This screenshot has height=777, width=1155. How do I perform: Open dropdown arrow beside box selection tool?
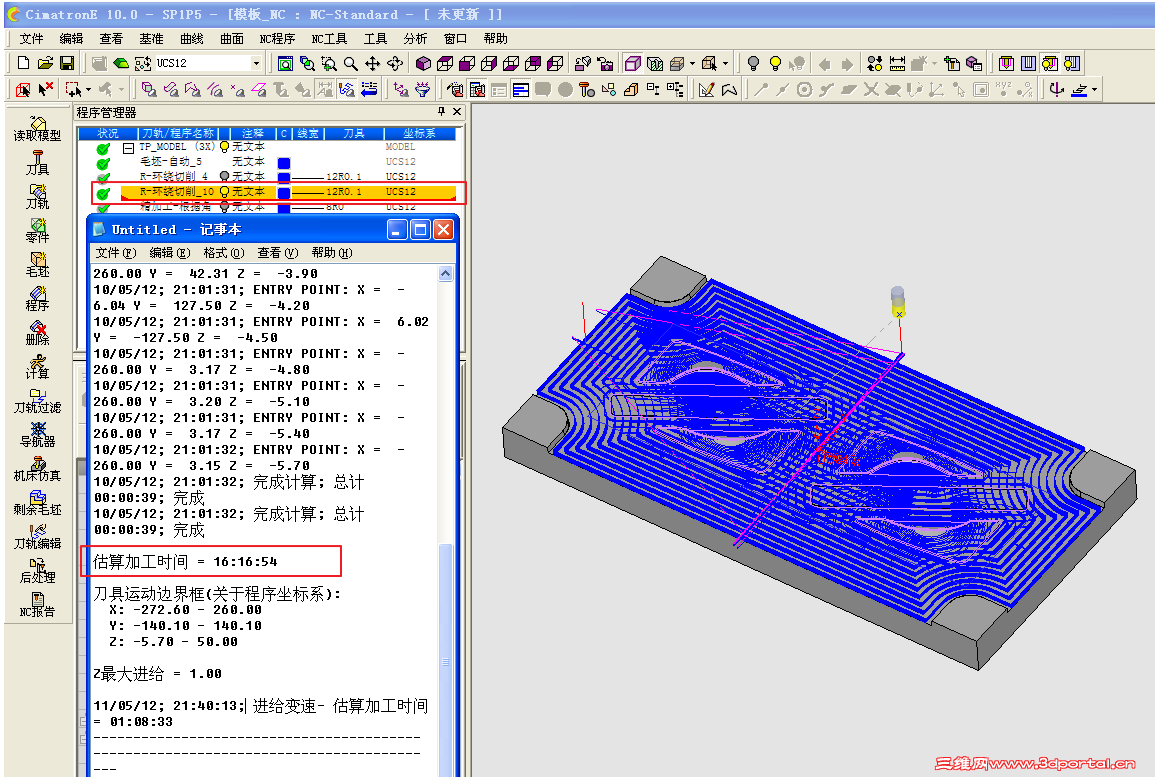point(88,90)
